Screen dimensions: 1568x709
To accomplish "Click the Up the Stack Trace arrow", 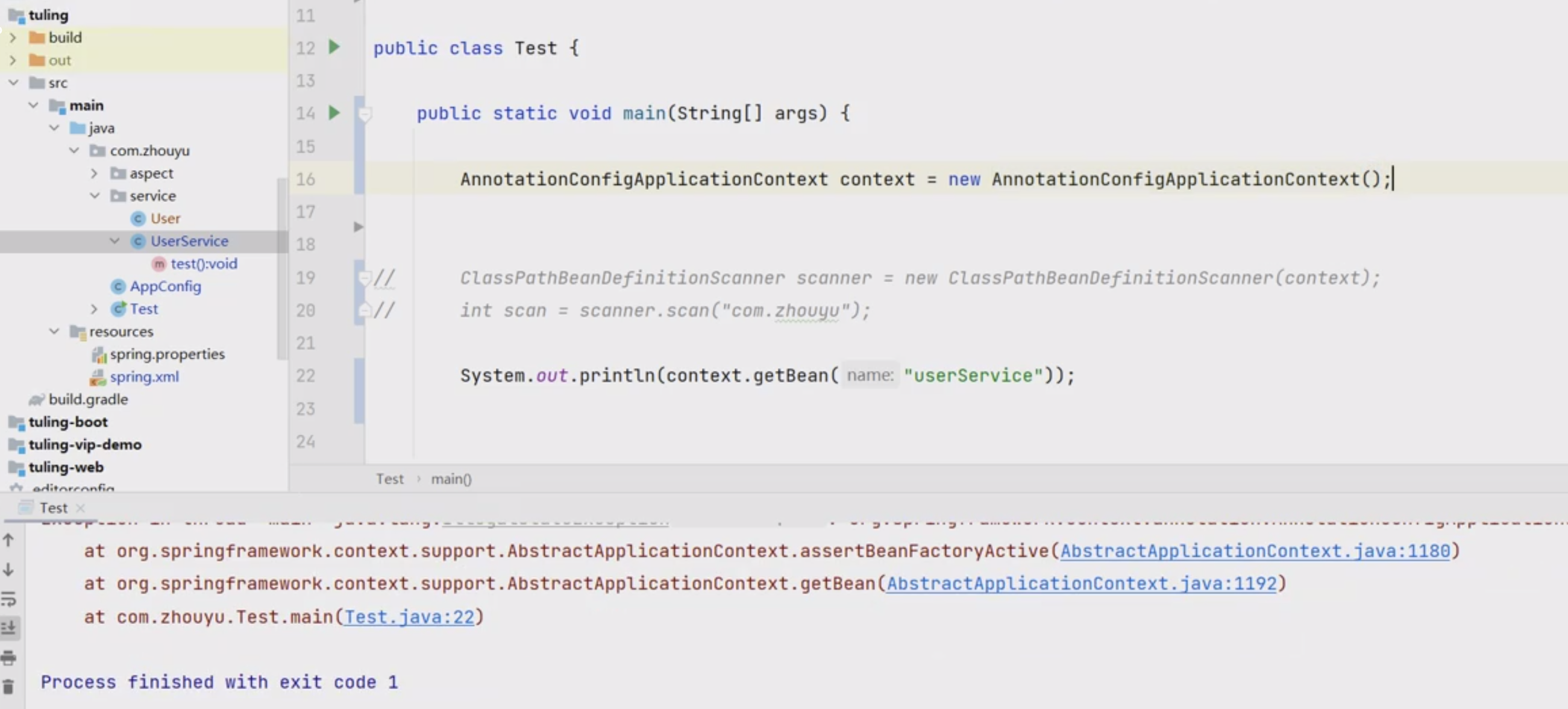I will pos(8,540).
